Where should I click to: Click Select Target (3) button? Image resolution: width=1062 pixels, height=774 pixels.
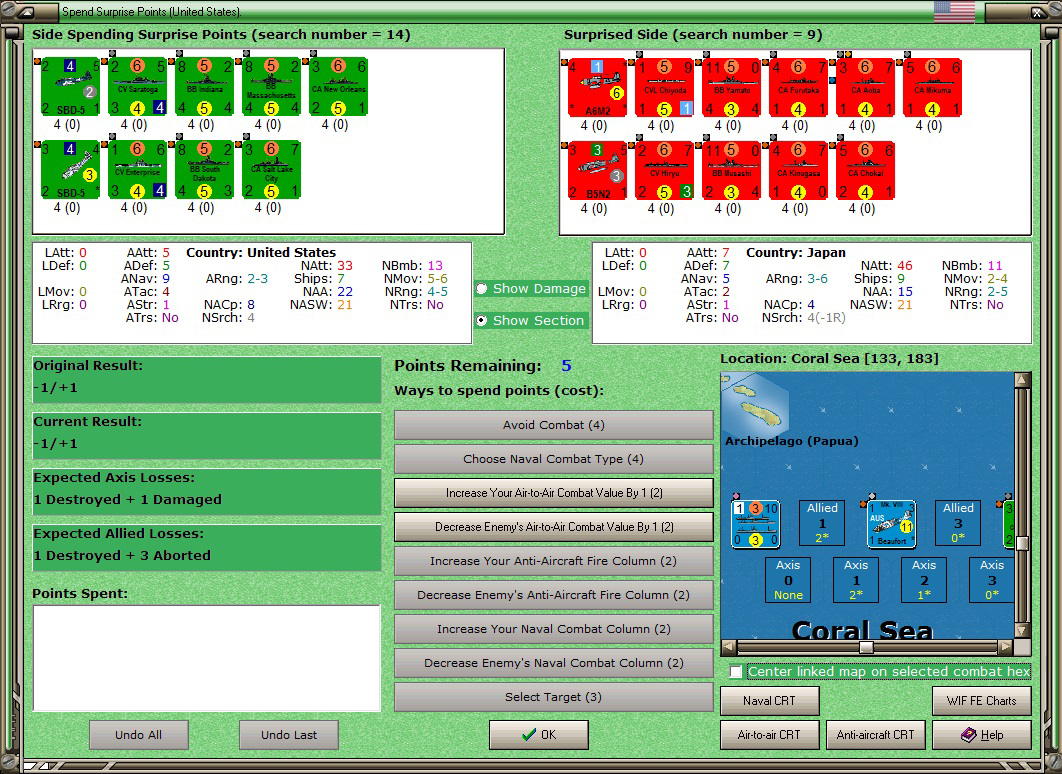tap(553, 697)
